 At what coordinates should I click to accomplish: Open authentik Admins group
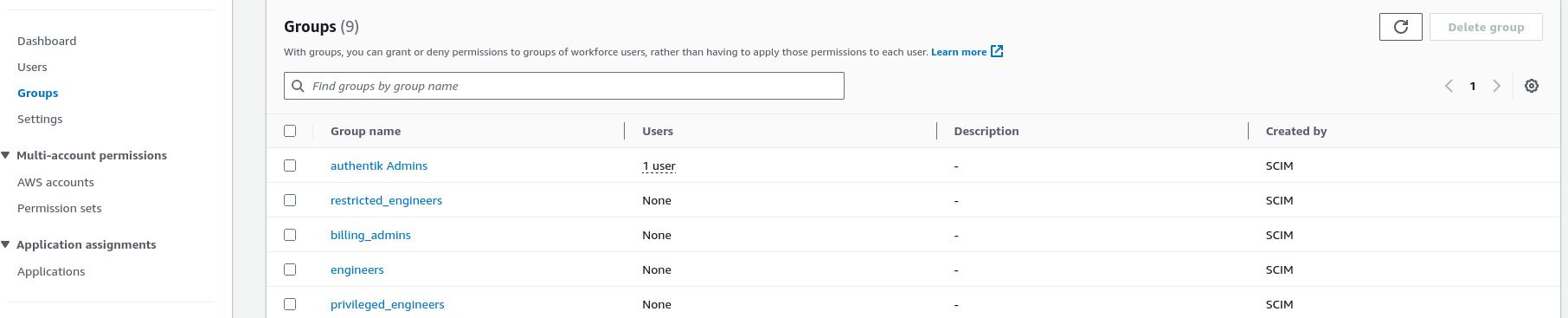pyautogui.click(x=379, y=165)
